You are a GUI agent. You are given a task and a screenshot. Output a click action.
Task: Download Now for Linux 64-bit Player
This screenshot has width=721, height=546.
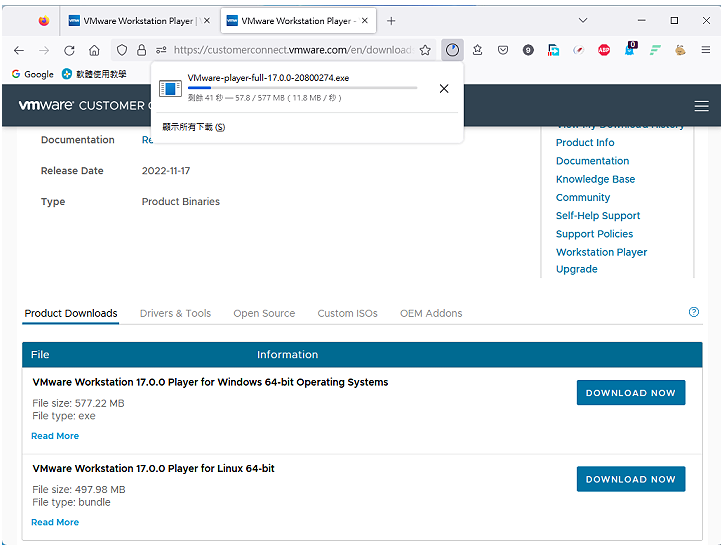click(631, 479)
